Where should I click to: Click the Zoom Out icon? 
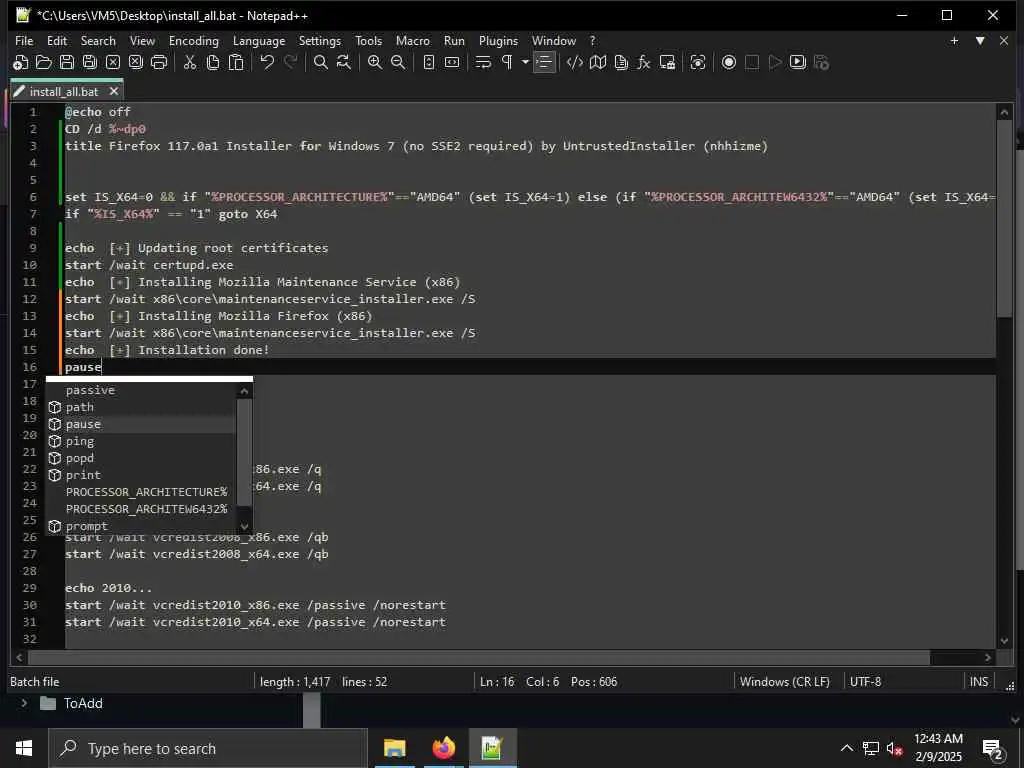click(398, 63)
